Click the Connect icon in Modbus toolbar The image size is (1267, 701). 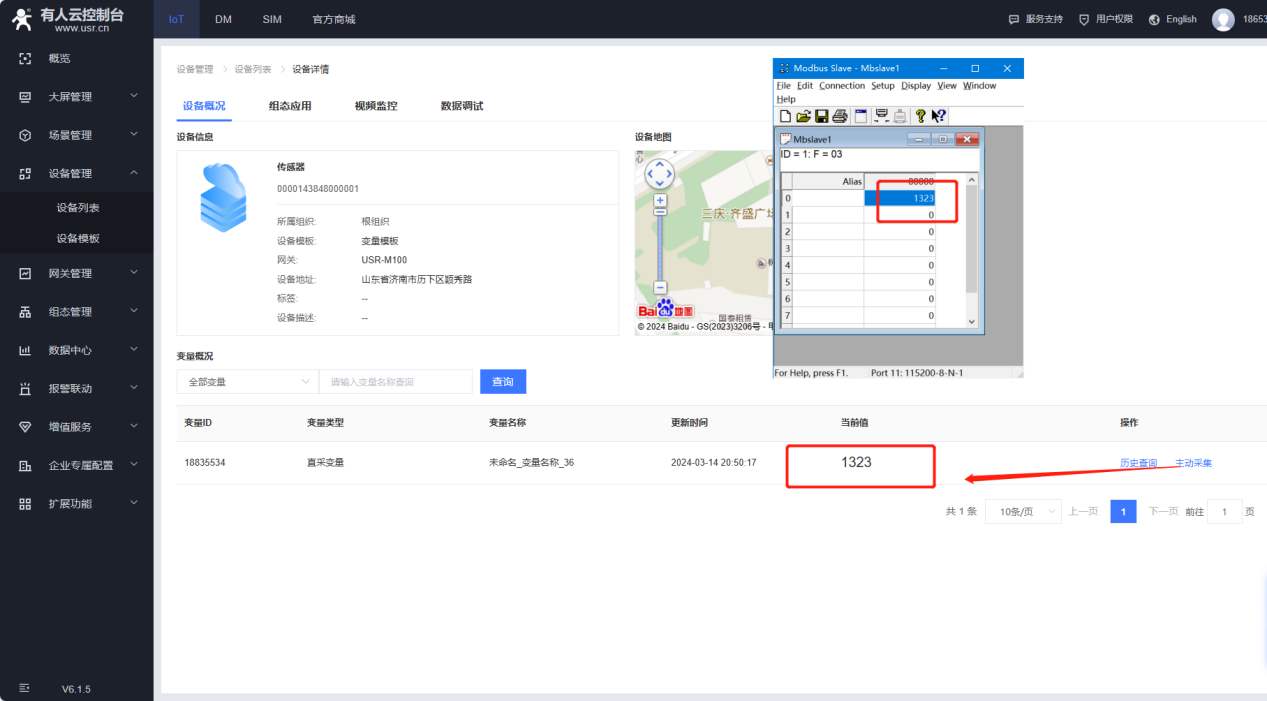881,116
